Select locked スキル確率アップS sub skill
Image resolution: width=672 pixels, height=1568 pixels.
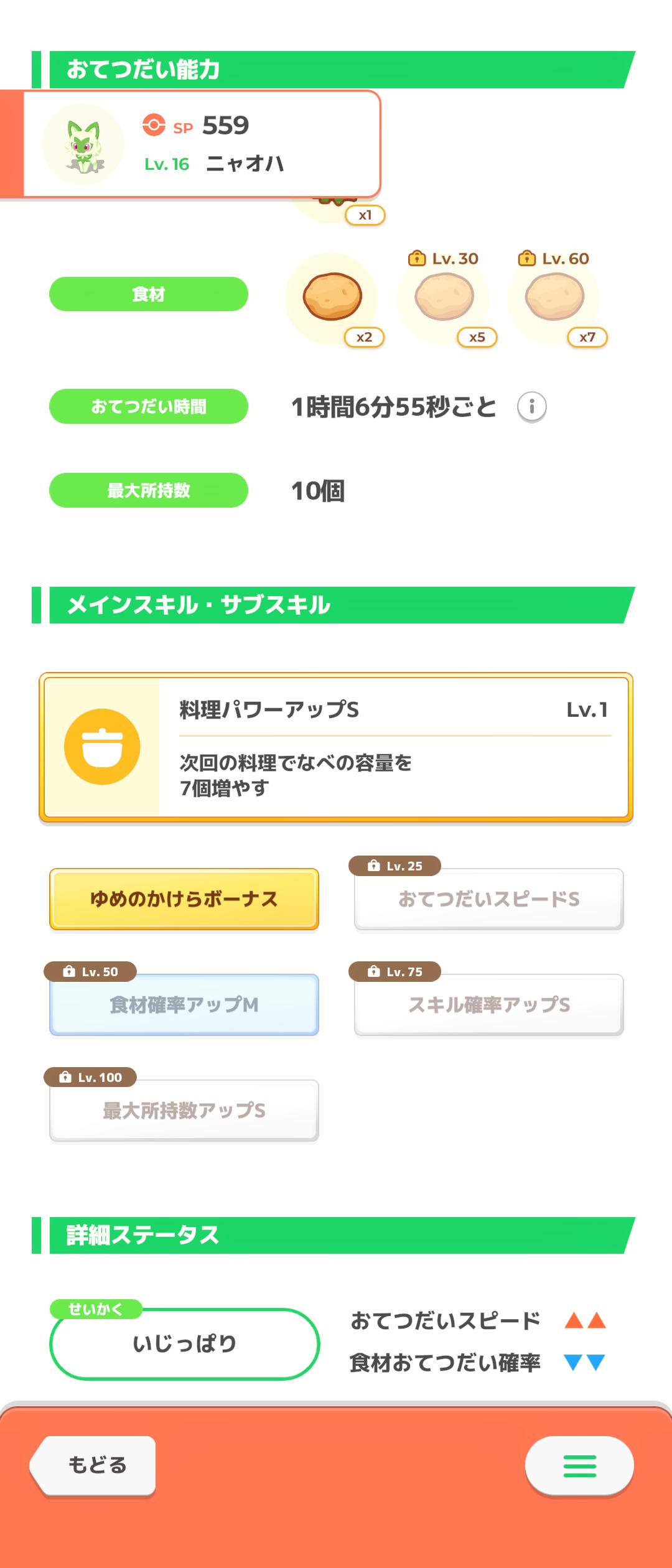point(489,1005)
